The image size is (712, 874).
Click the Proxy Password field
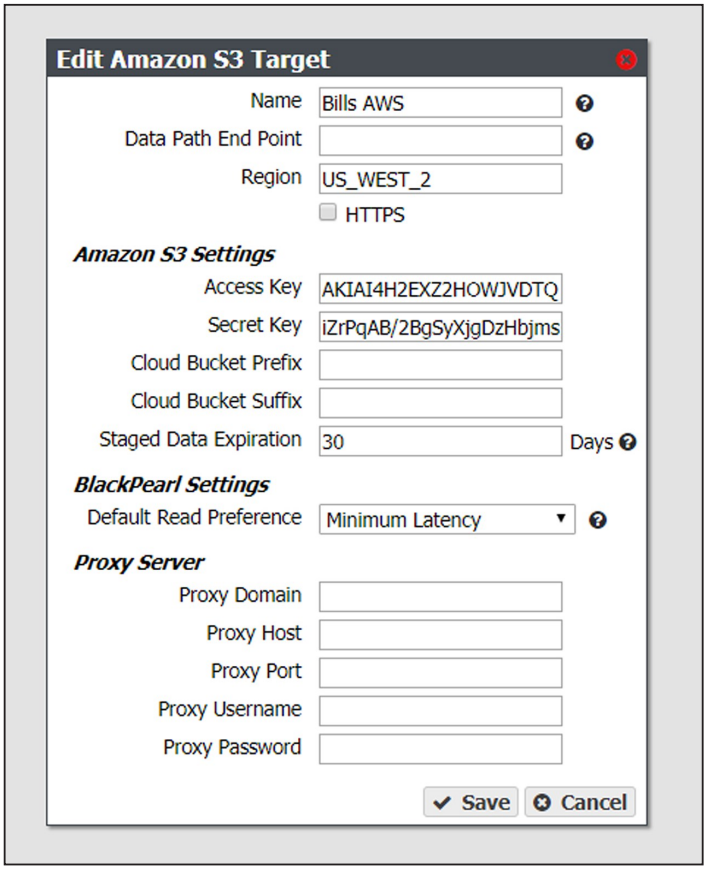[440, 749]
